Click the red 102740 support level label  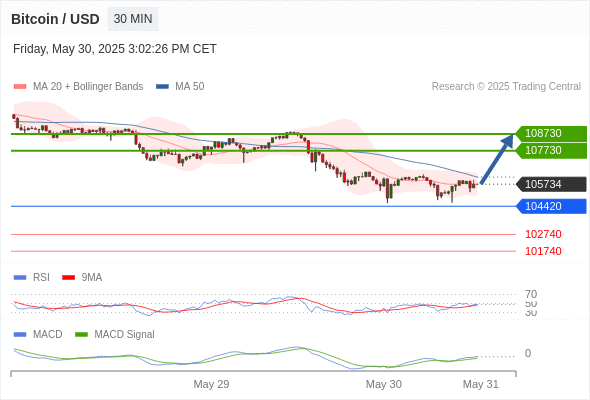tap(543, 234)
